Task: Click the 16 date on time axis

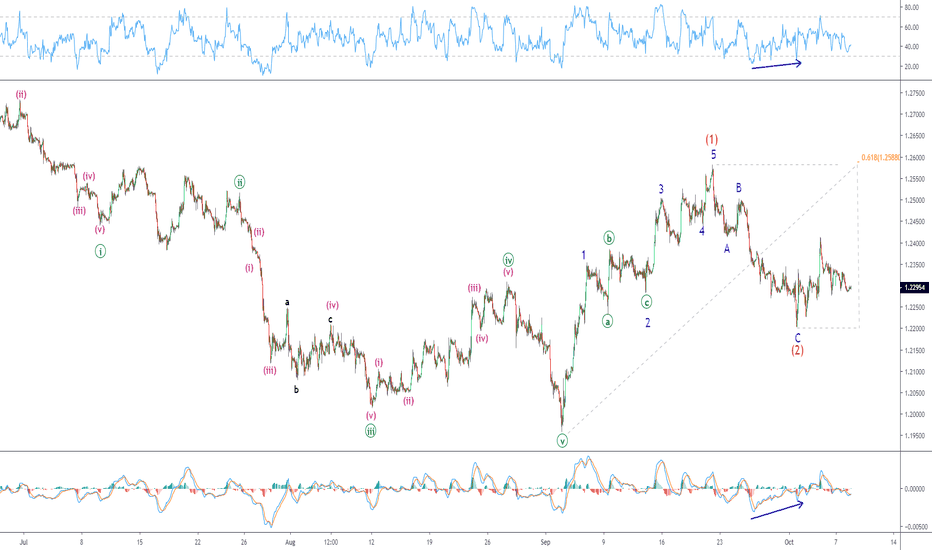Action: coord(661,542)
